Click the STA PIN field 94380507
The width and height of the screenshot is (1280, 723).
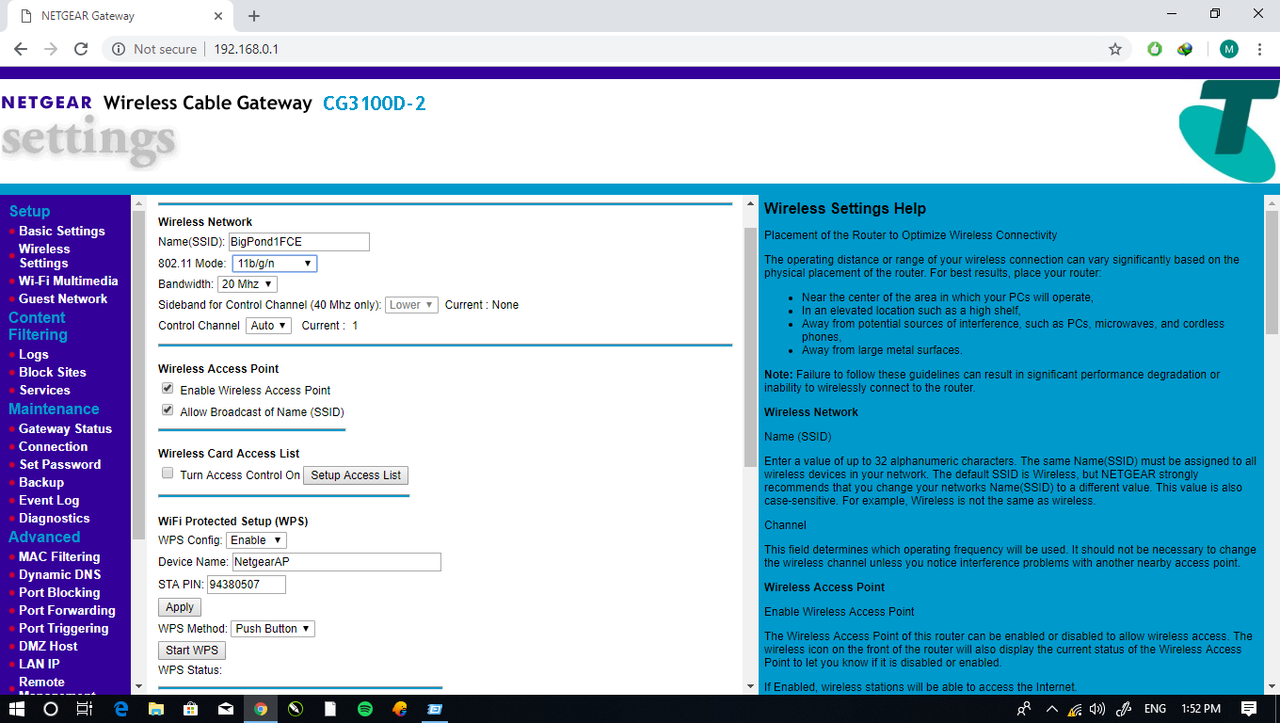[x=247, y=584]
